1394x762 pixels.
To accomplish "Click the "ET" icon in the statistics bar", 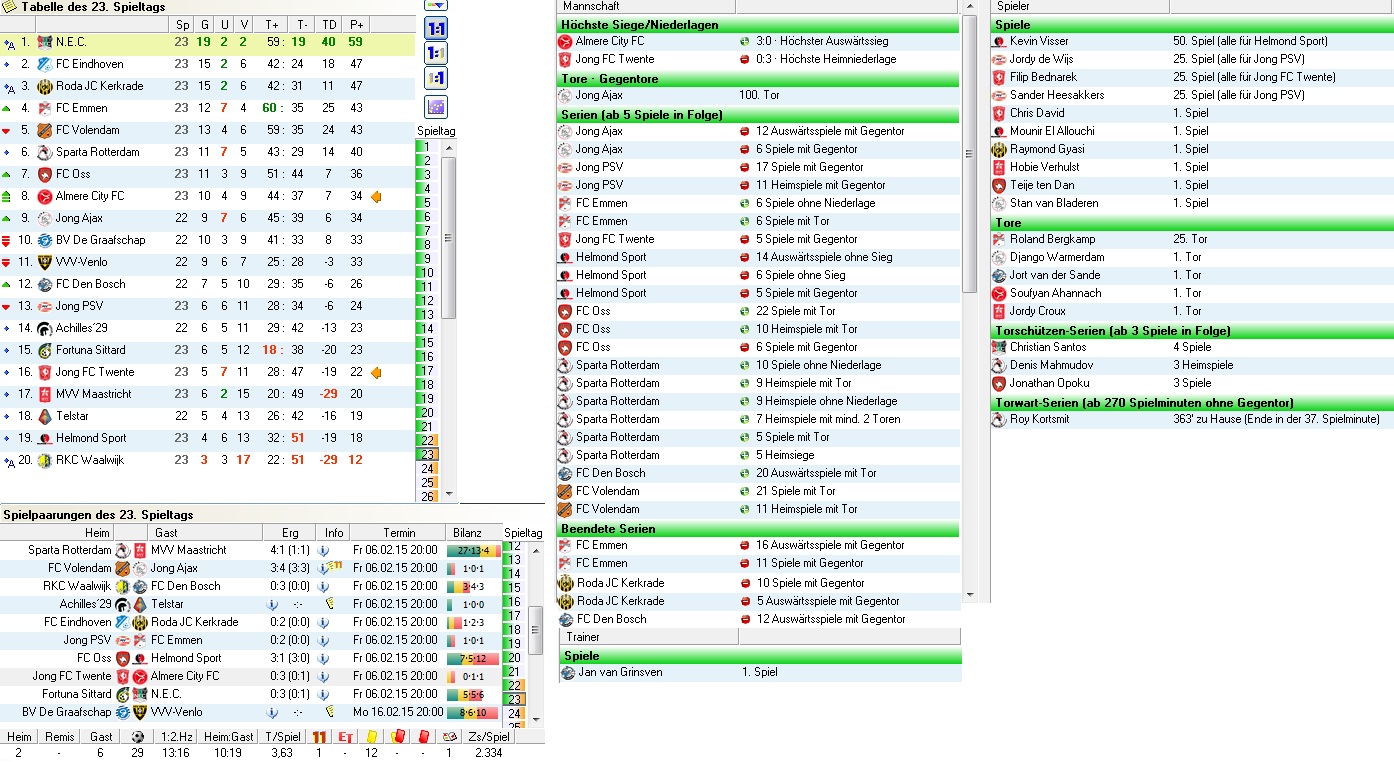I will 346,737.
